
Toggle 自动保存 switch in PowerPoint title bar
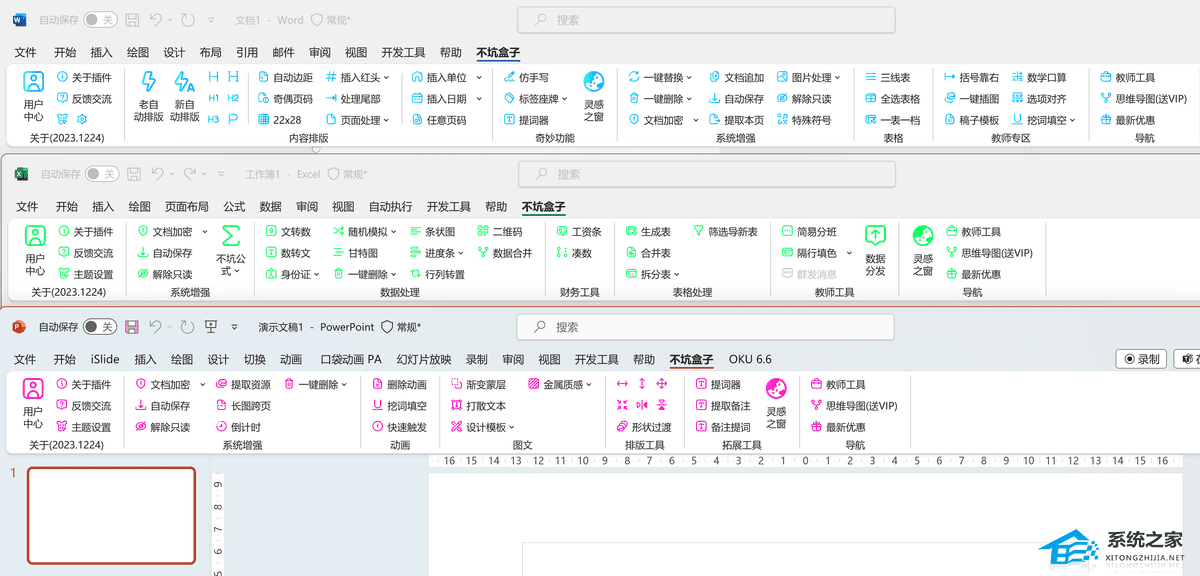point(99,326)
